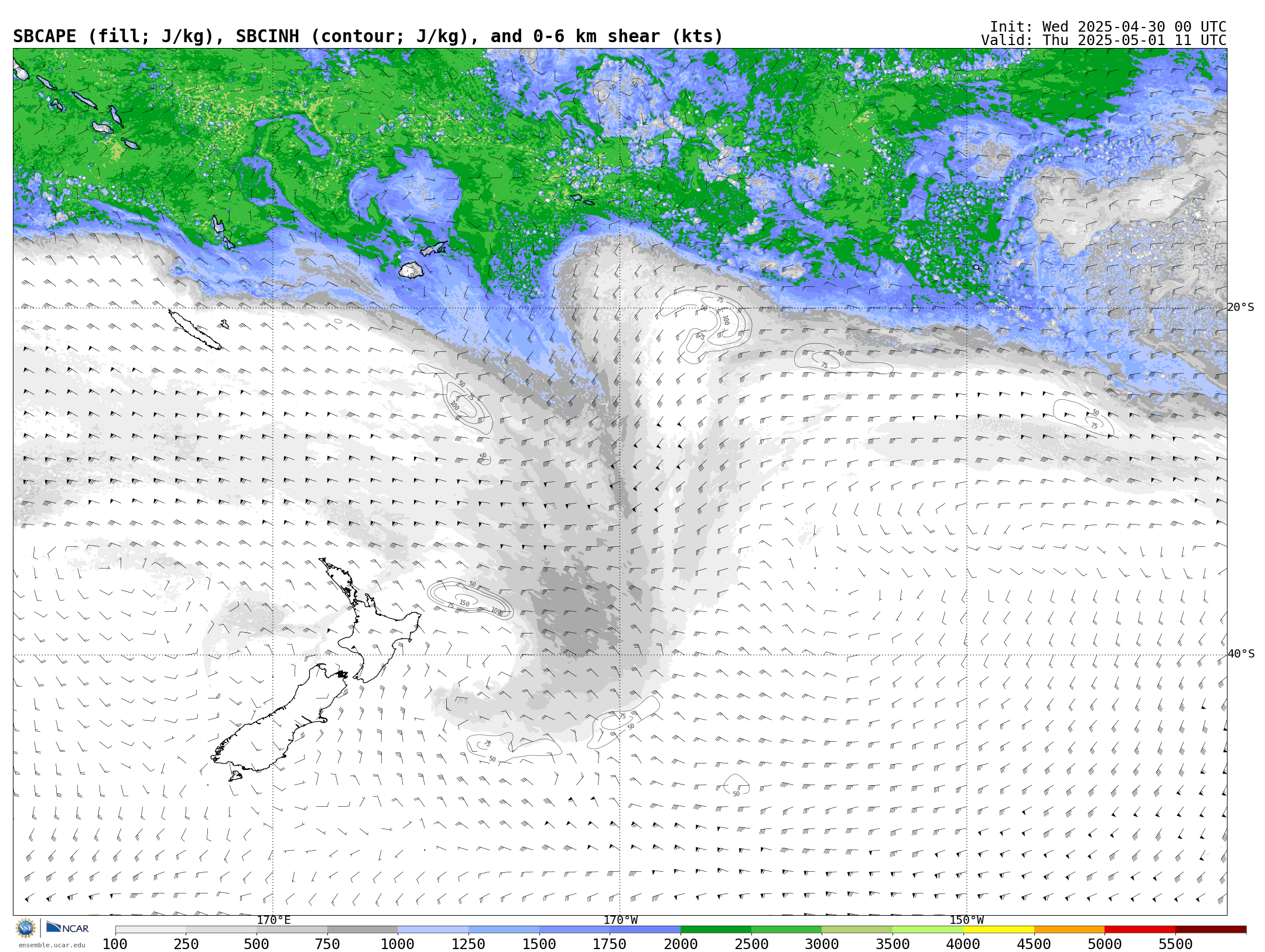Screen dimensions: 1265x952
Task: Select the red 5000–5500 colorbar segment
Action: 1140,930
